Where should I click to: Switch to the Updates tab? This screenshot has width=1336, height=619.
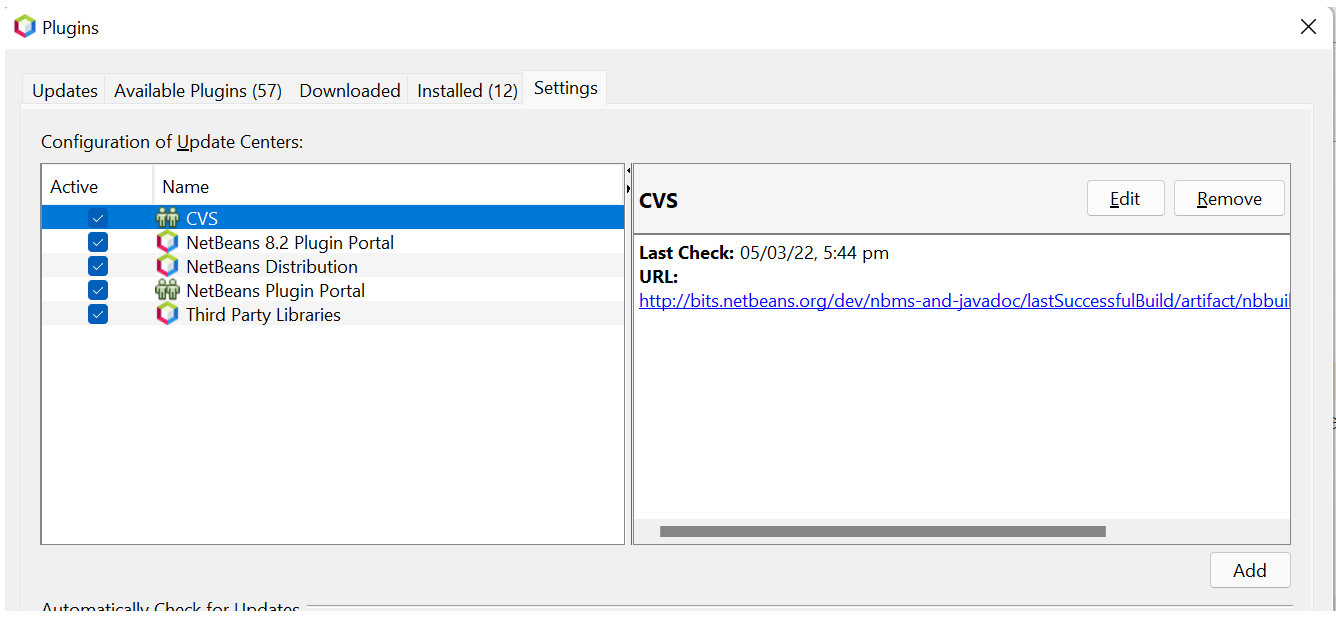(x=65, y=90)
